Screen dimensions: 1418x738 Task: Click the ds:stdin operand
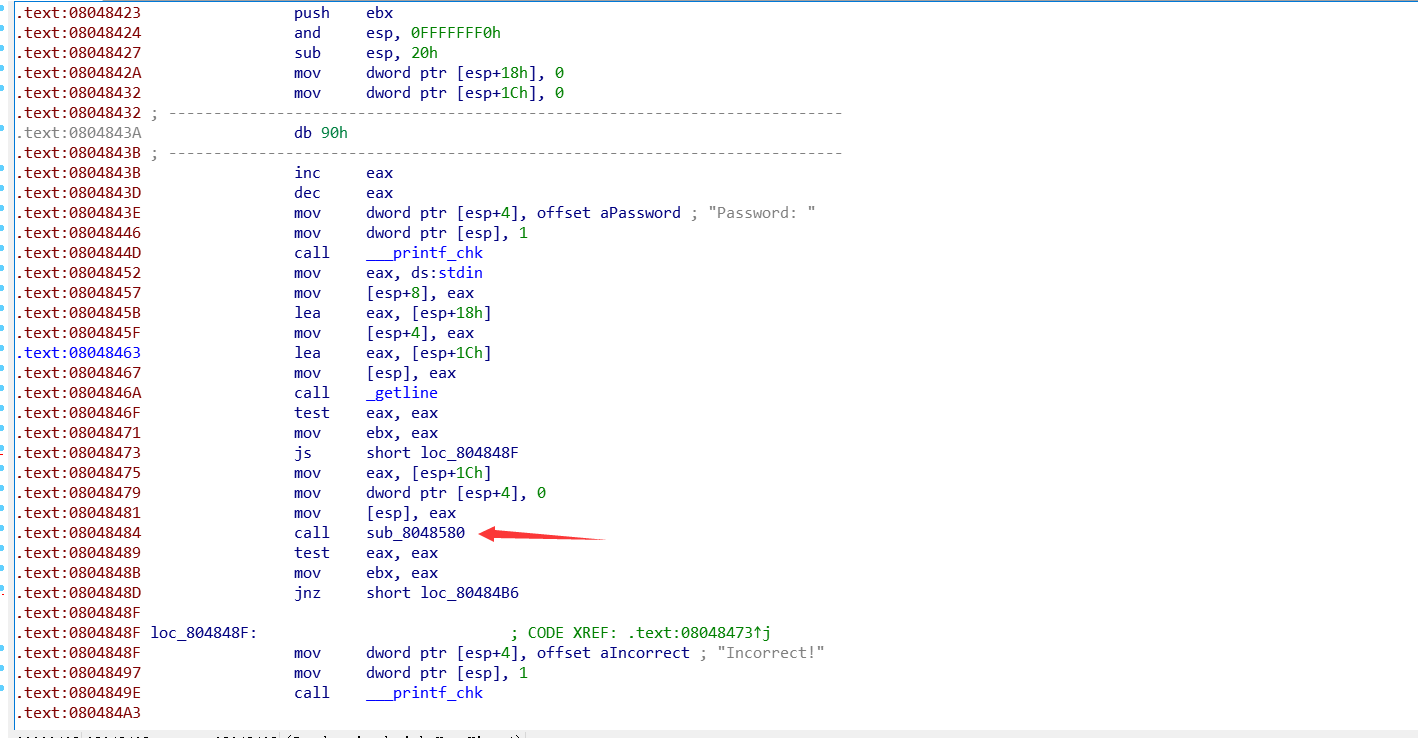[x=449, y=273]
